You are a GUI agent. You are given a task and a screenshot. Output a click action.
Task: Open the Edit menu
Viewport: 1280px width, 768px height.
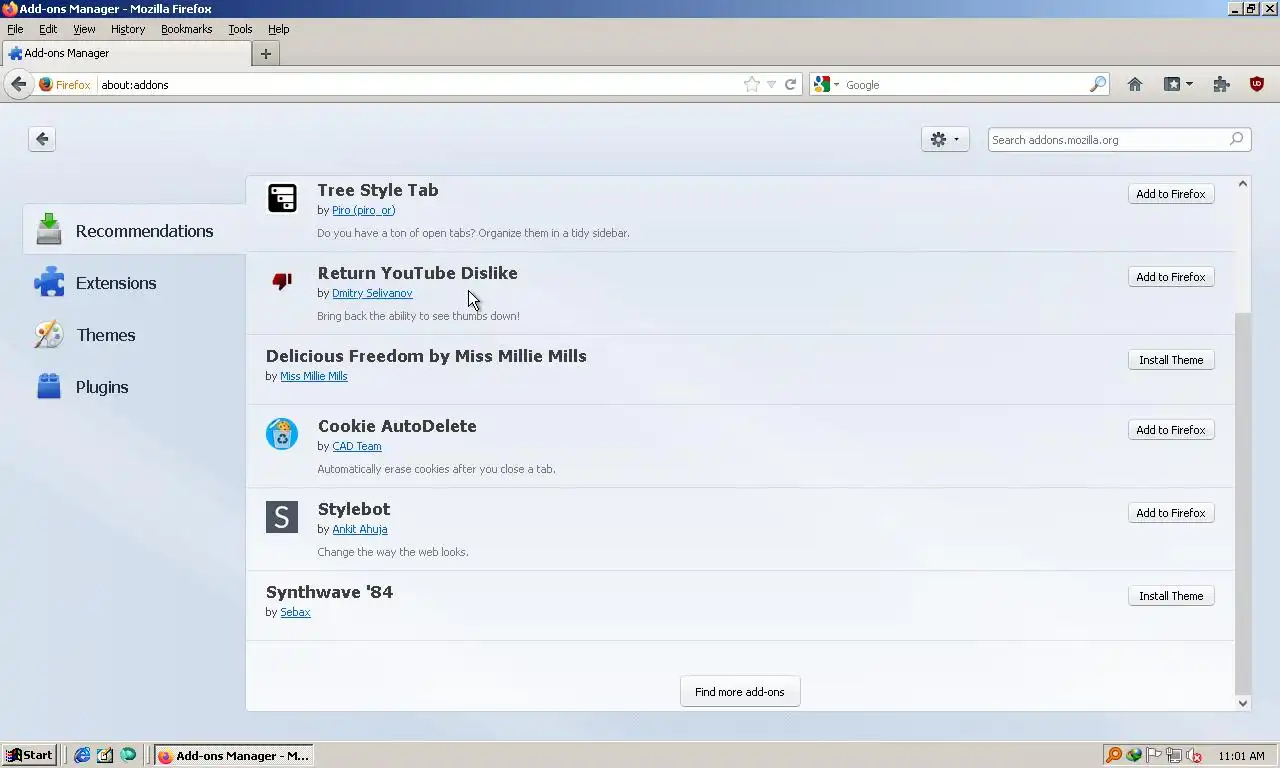click(48, 29)
